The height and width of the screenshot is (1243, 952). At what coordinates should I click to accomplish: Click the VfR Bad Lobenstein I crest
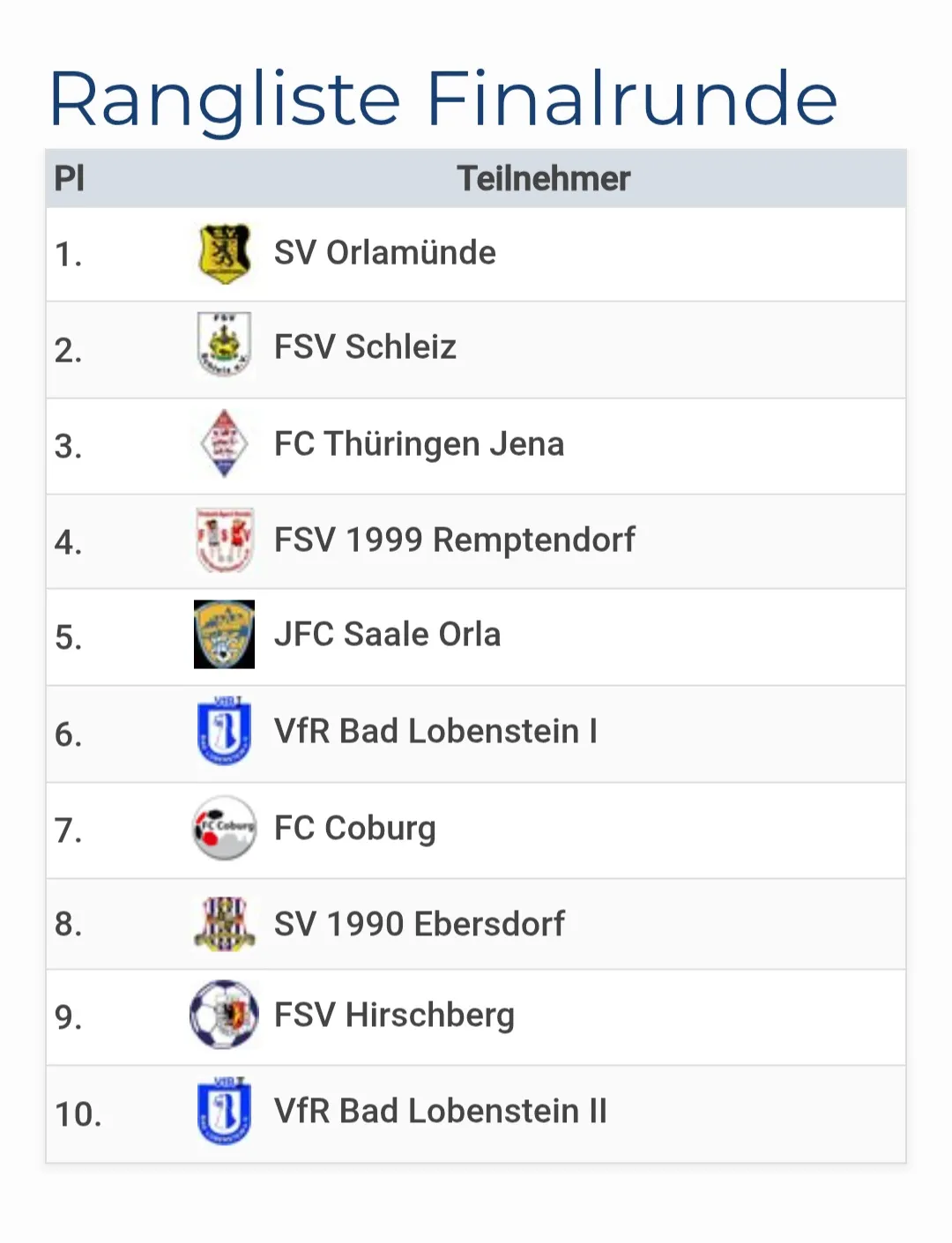click(x=224, y=731)
